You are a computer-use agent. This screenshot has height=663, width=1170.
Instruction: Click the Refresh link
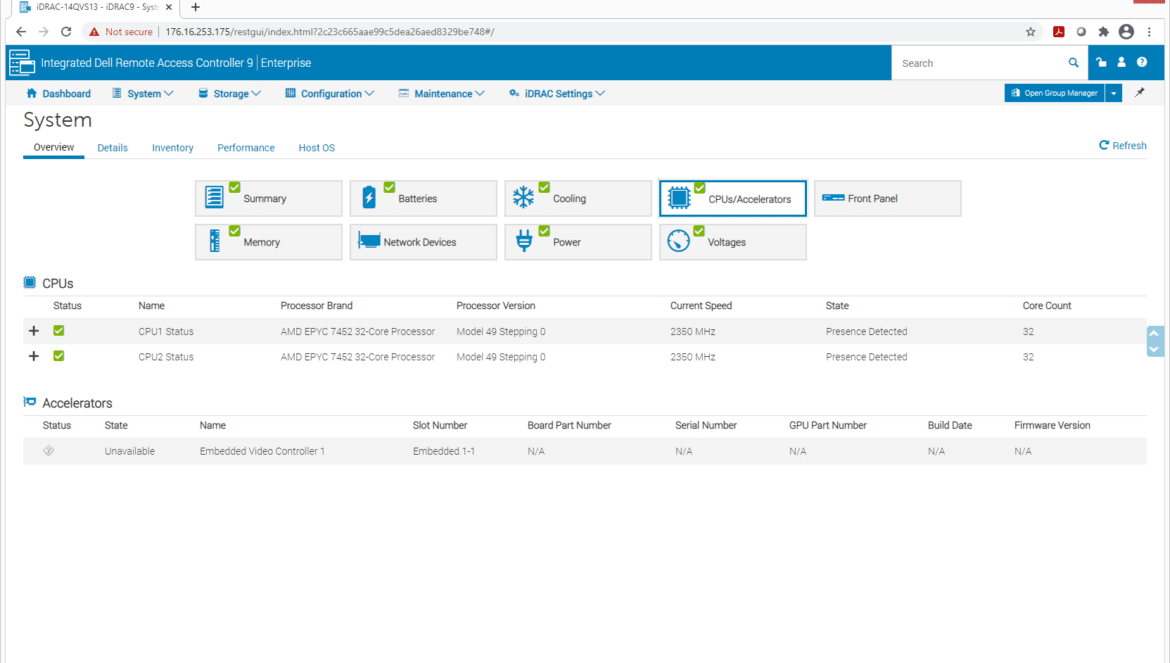(x=1122, y=145)
